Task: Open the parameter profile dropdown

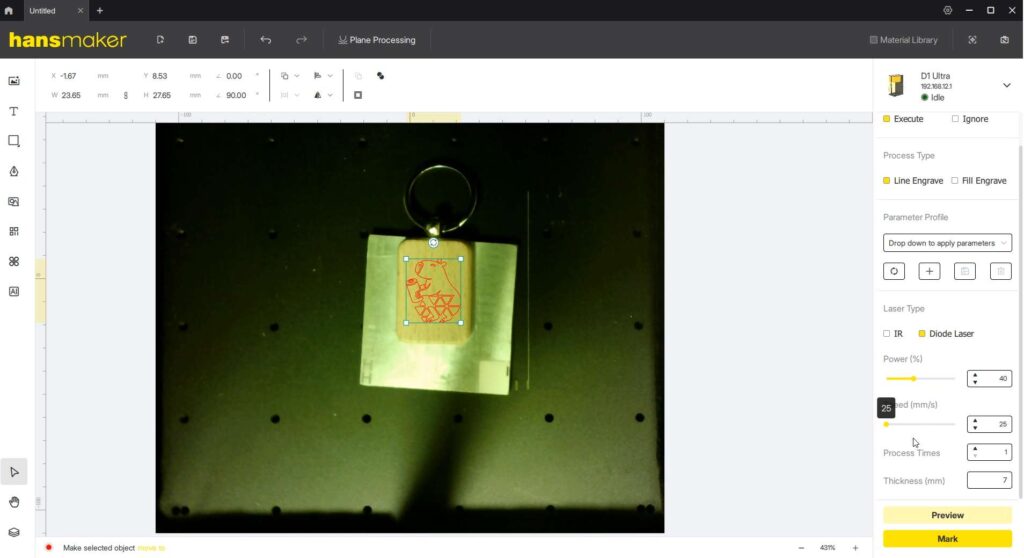Action: [947, 243]
